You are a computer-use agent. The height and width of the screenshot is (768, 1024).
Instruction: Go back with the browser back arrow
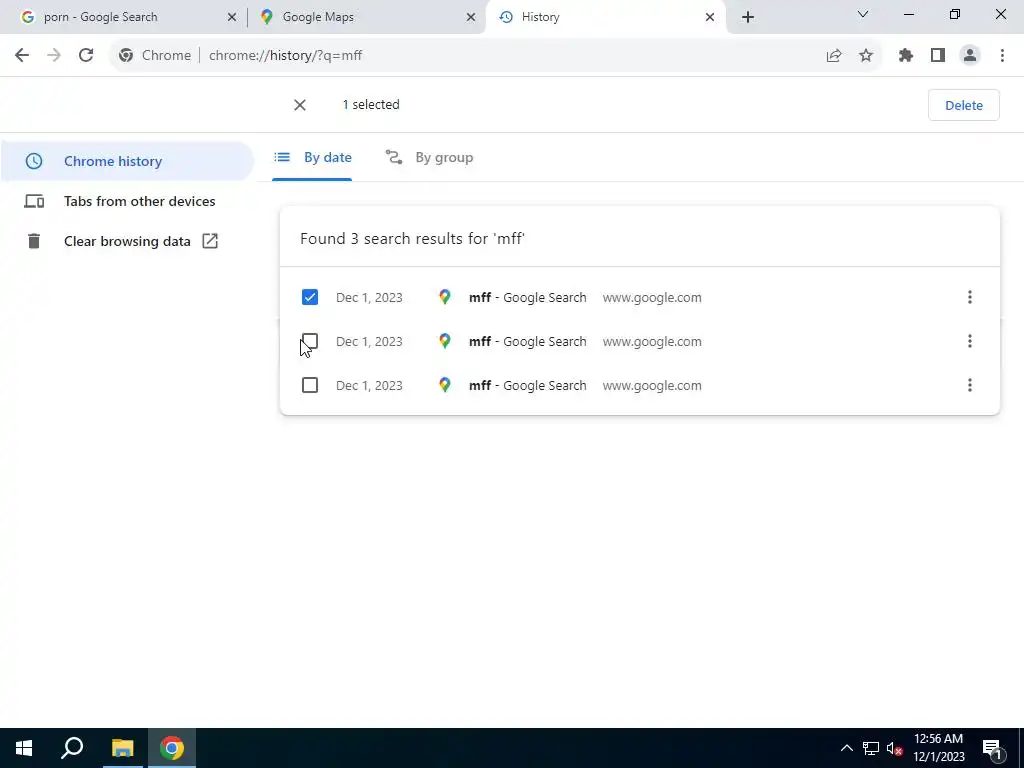[22, 56]
